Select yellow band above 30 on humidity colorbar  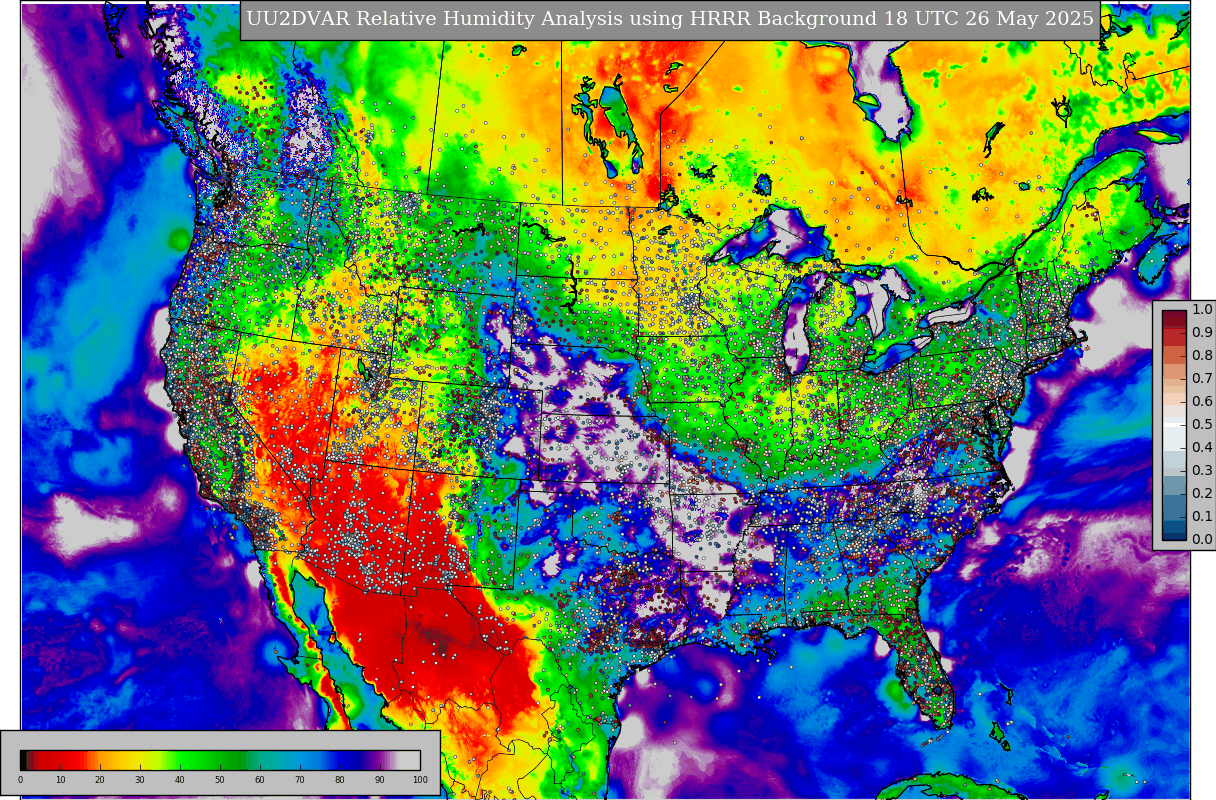click(x=140, y=760)
